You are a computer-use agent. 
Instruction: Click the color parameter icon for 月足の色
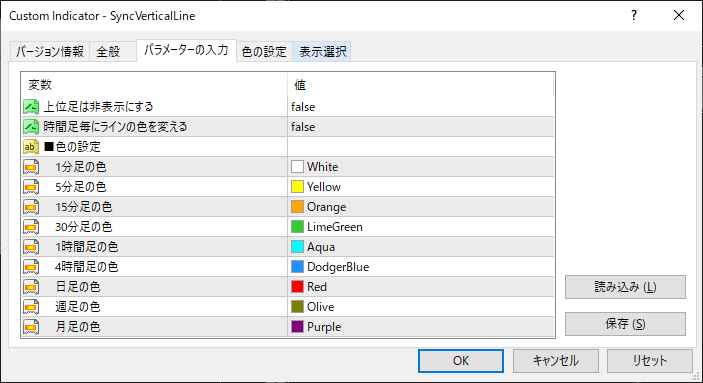point(31,326)
